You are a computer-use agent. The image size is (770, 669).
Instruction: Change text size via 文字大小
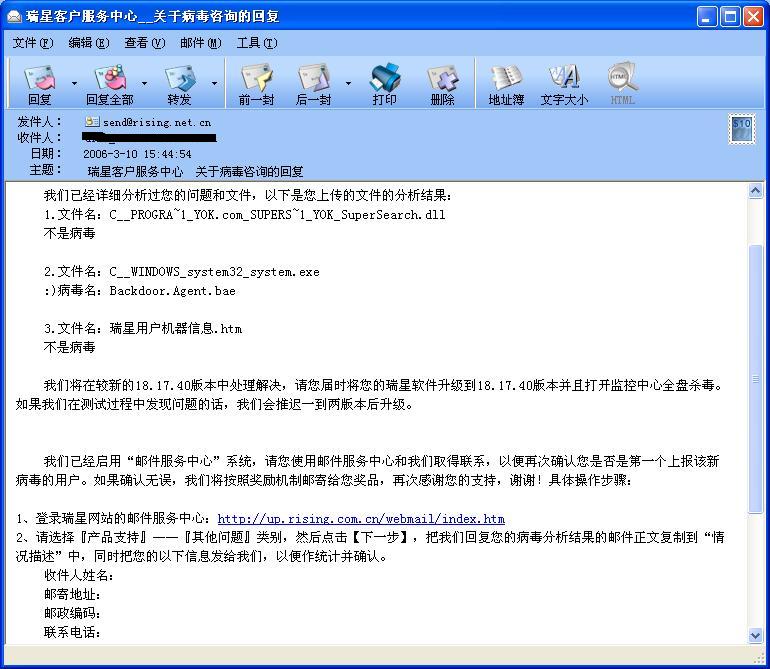(564, 84)
